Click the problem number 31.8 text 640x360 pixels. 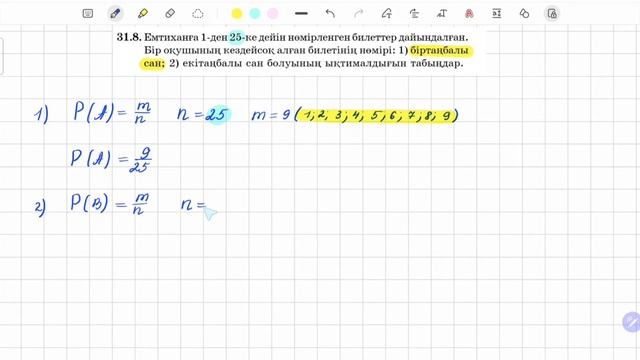[129, 37]
